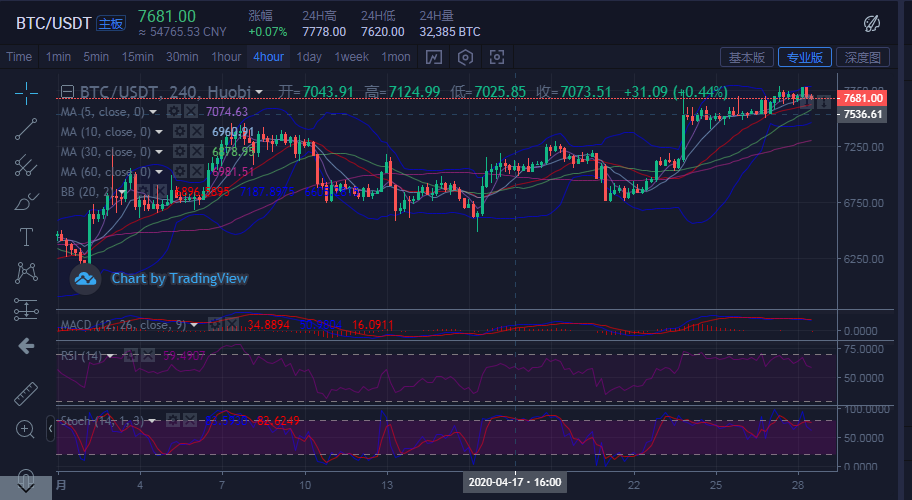Open the indicators chart icon in toolbar
This screenshot has height=500, width=912.
(x=434, y=57)
